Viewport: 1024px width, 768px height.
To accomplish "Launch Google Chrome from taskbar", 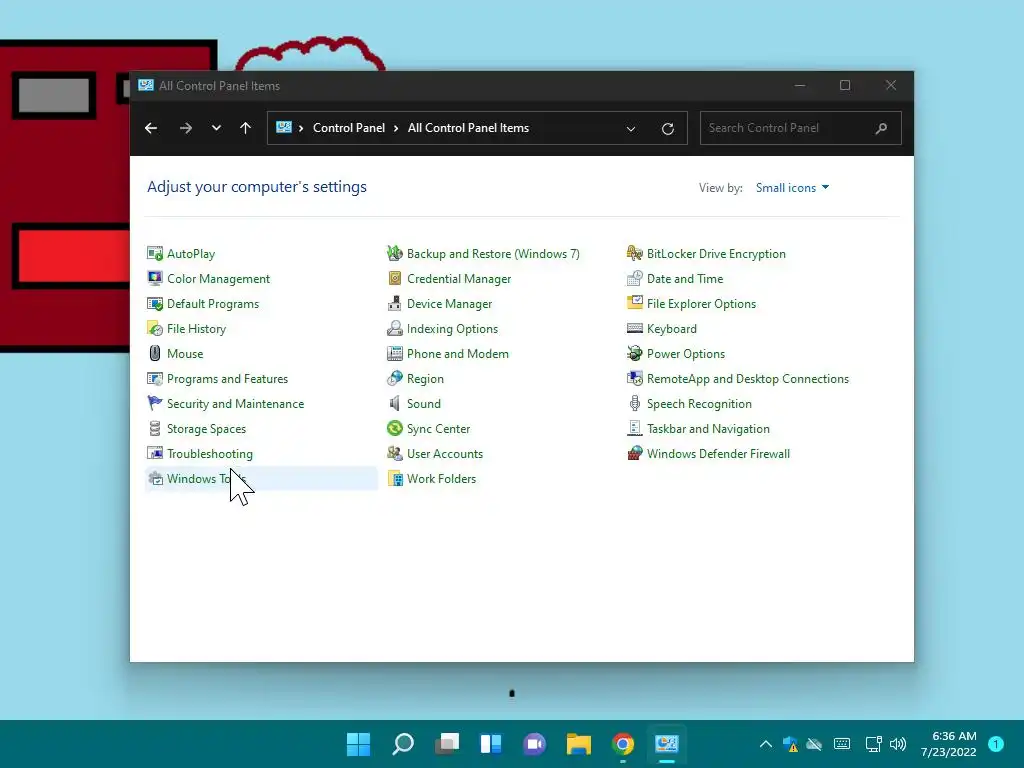I will click(x=623, y=744).
